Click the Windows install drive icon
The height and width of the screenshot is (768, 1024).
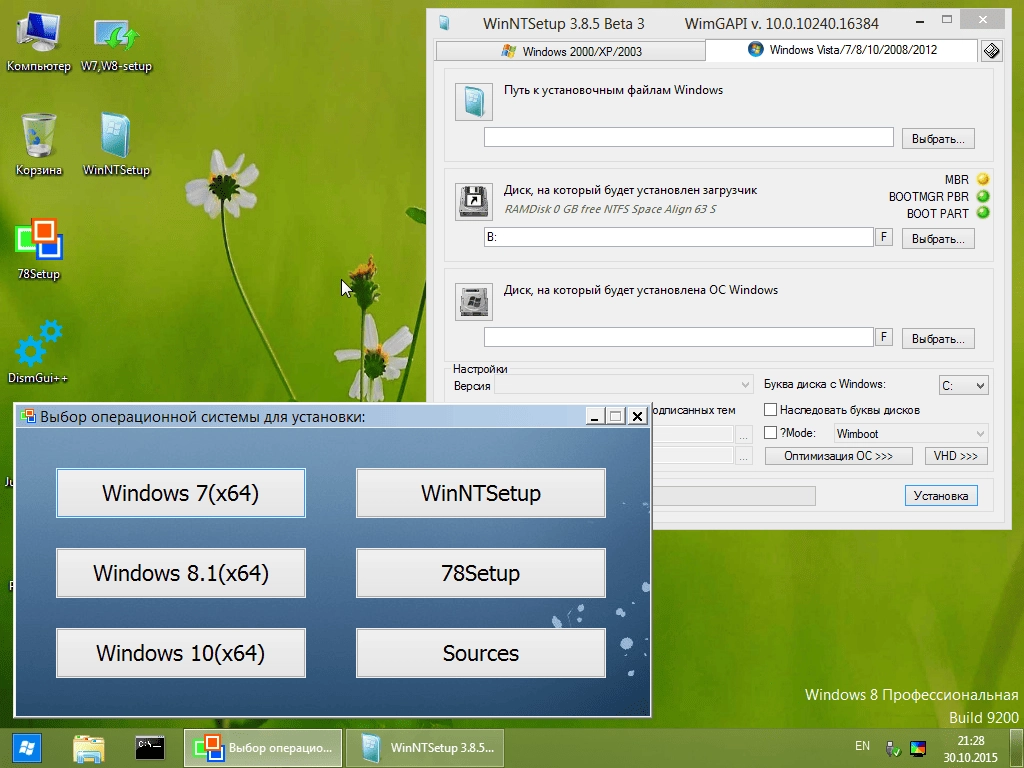click(x=473, y=302)
